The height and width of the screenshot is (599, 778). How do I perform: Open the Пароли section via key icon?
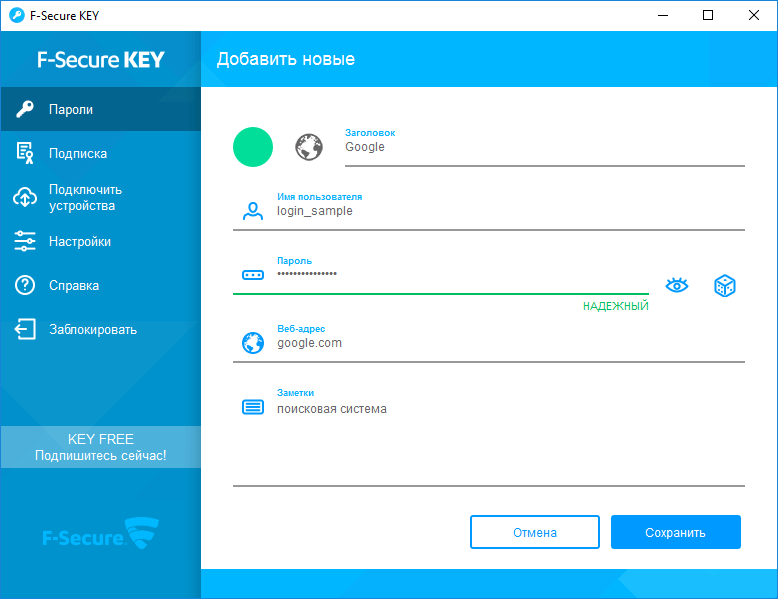pyautogui.click(x=25, y=109)
